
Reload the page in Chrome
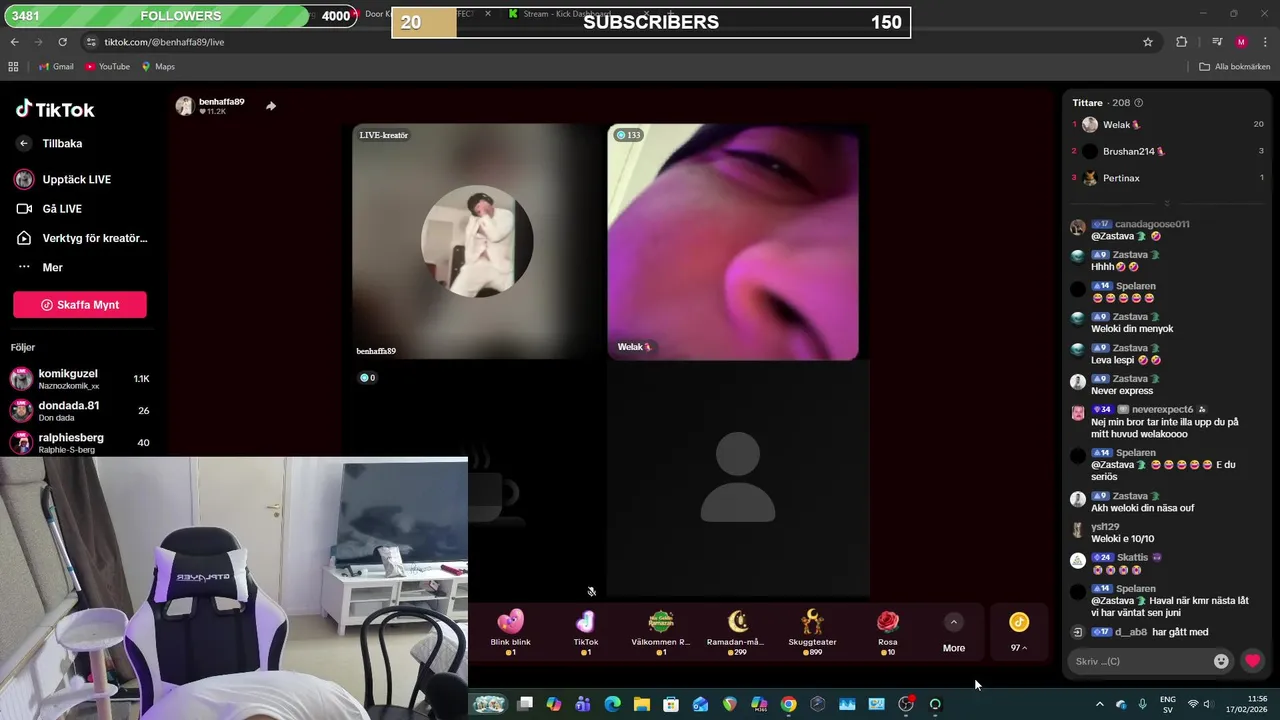pyautogui.click(x=63, y=42)
